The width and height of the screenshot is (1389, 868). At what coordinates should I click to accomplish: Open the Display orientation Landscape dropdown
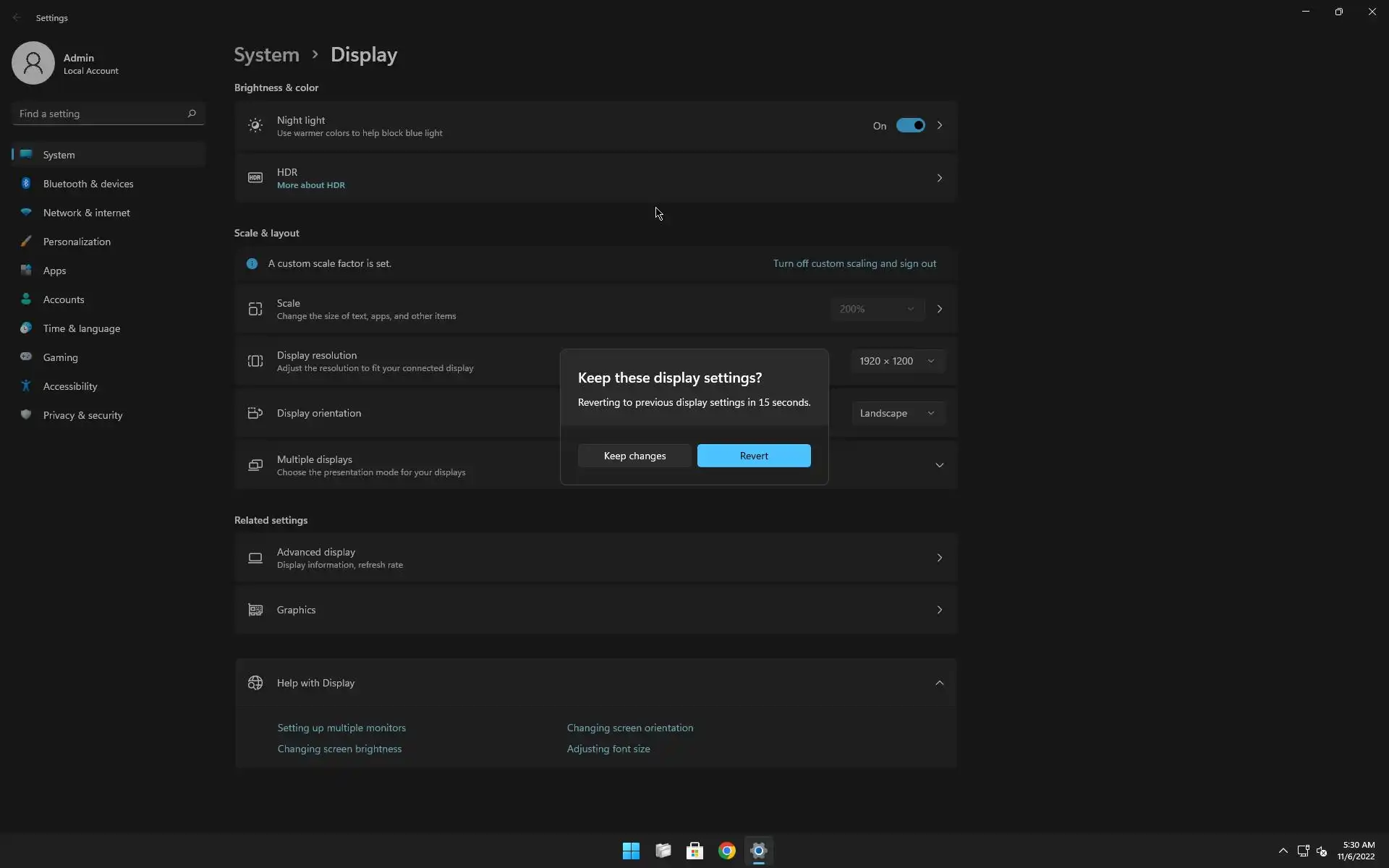pos(896,413)
